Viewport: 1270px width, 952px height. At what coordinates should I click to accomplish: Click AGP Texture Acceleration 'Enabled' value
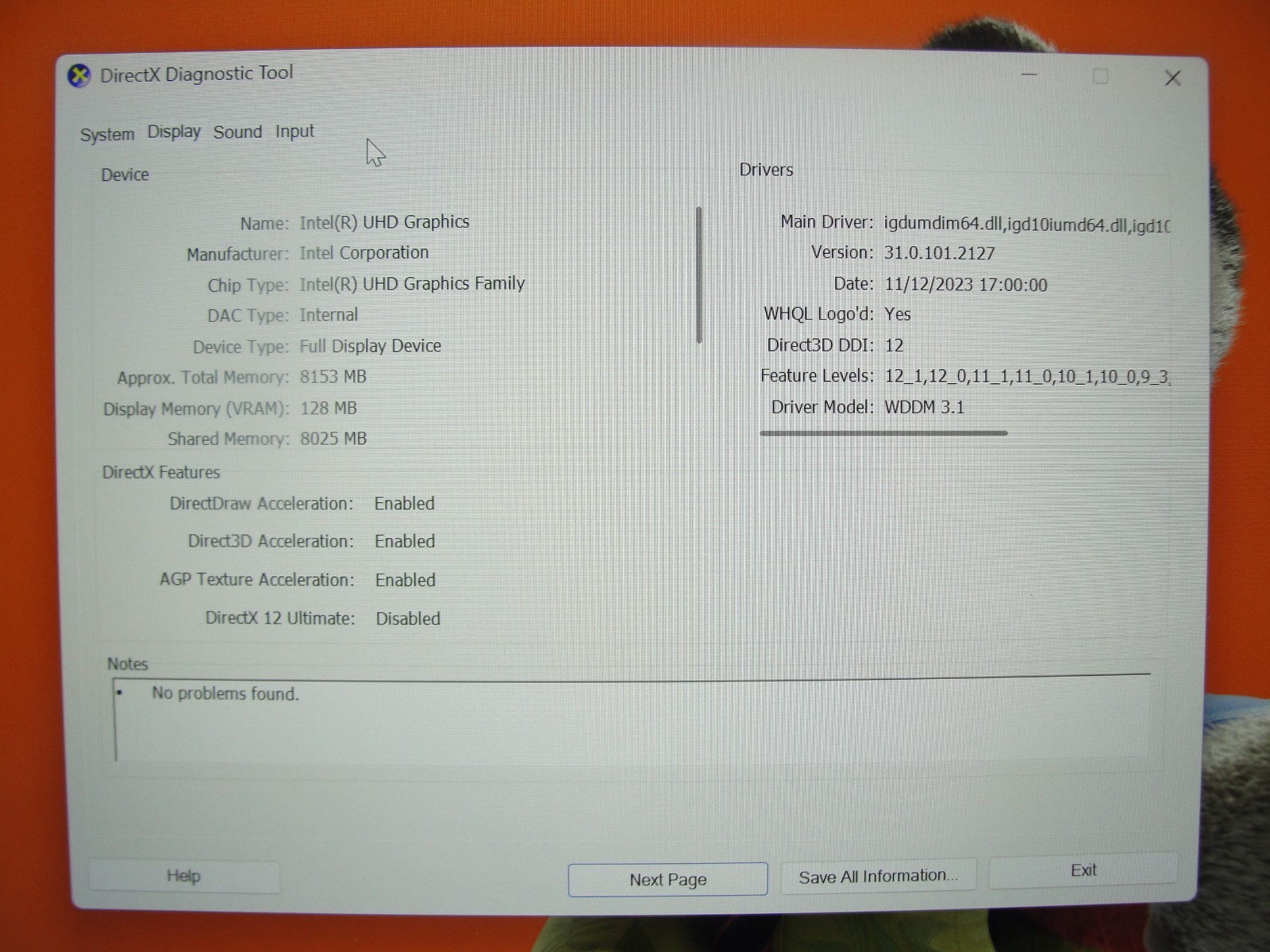pos(405,581)
